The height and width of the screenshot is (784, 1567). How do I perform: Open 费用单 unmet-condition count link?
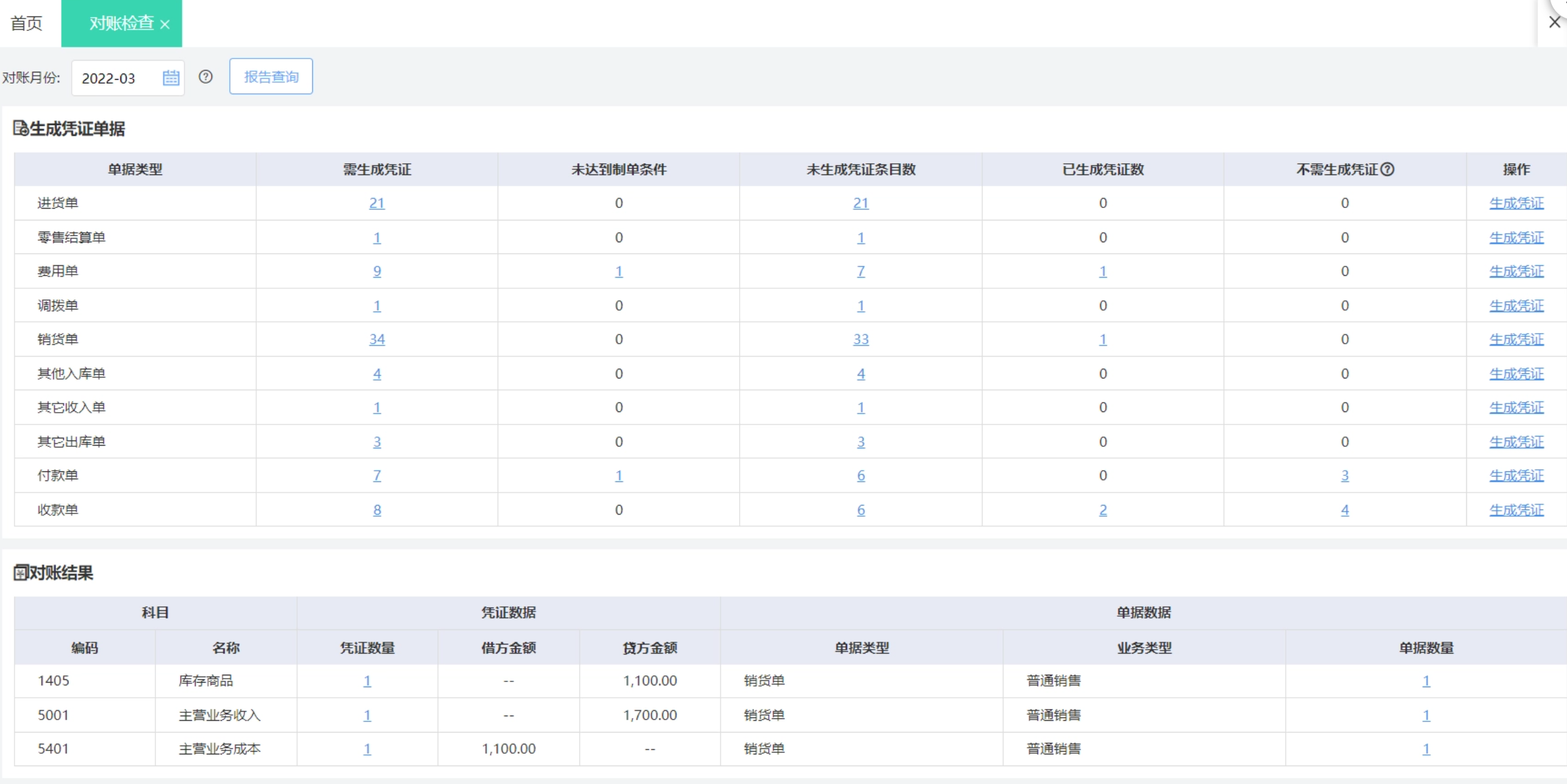point(619,271)
